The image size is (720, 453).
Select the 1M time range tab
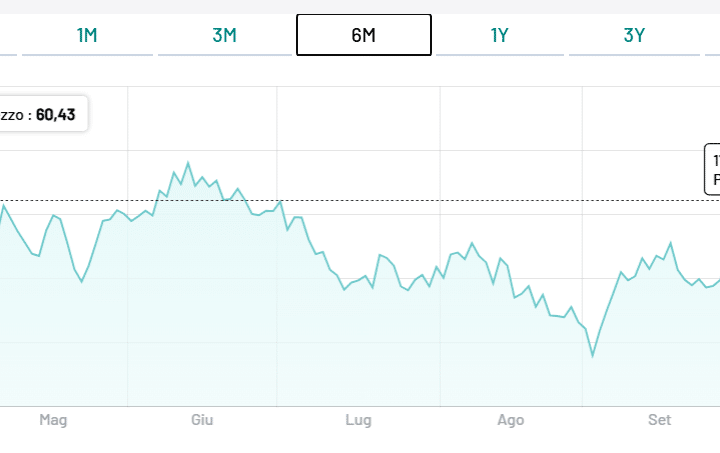coord(87,36)
